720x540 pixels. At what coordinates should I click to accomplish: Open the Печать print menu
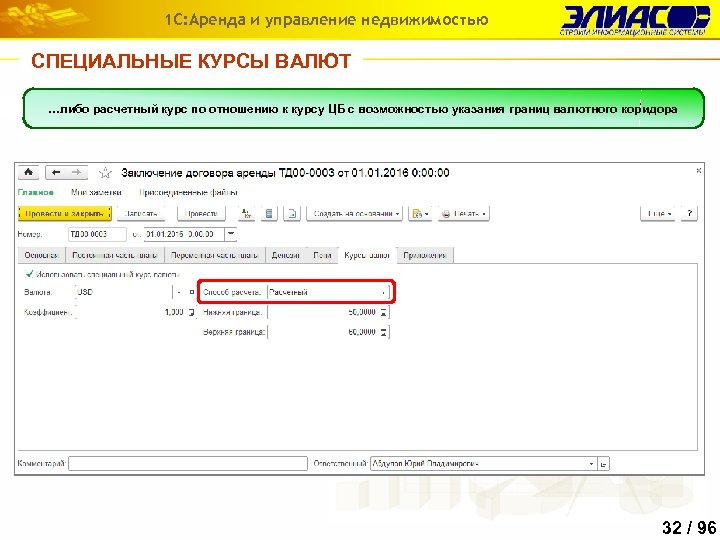pos(464,214)
